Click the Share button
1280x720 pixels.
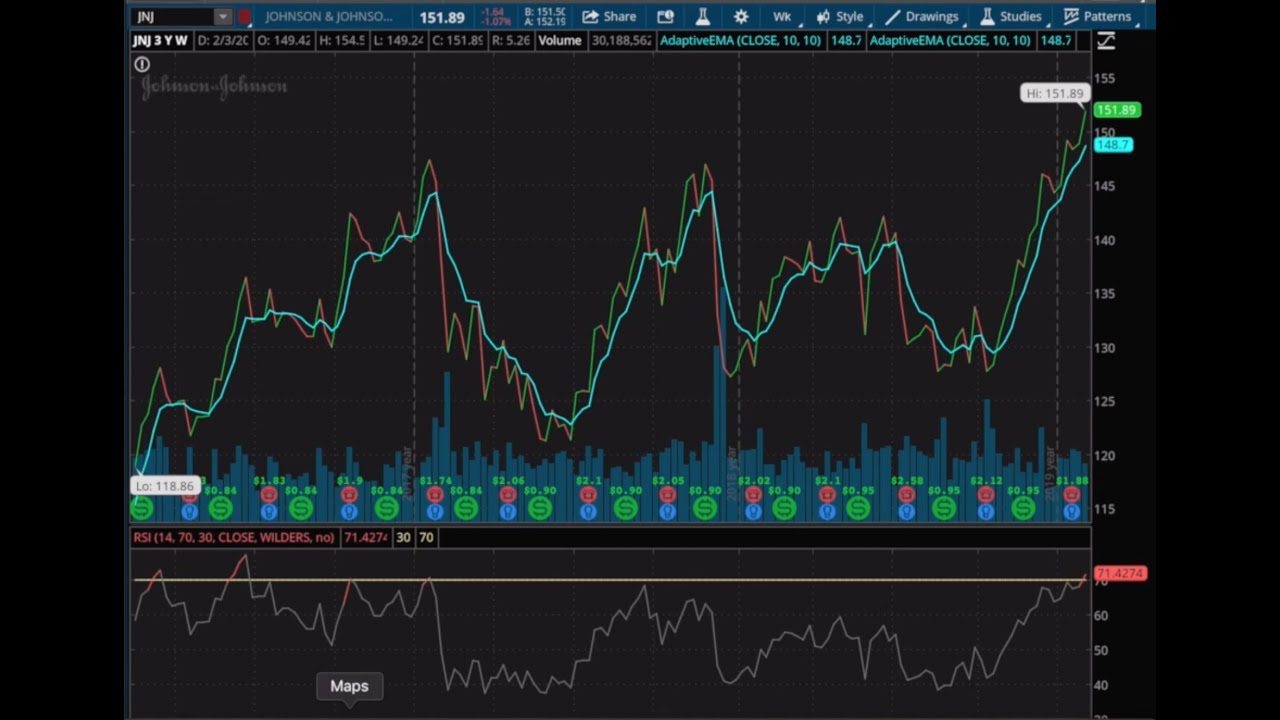609,17
